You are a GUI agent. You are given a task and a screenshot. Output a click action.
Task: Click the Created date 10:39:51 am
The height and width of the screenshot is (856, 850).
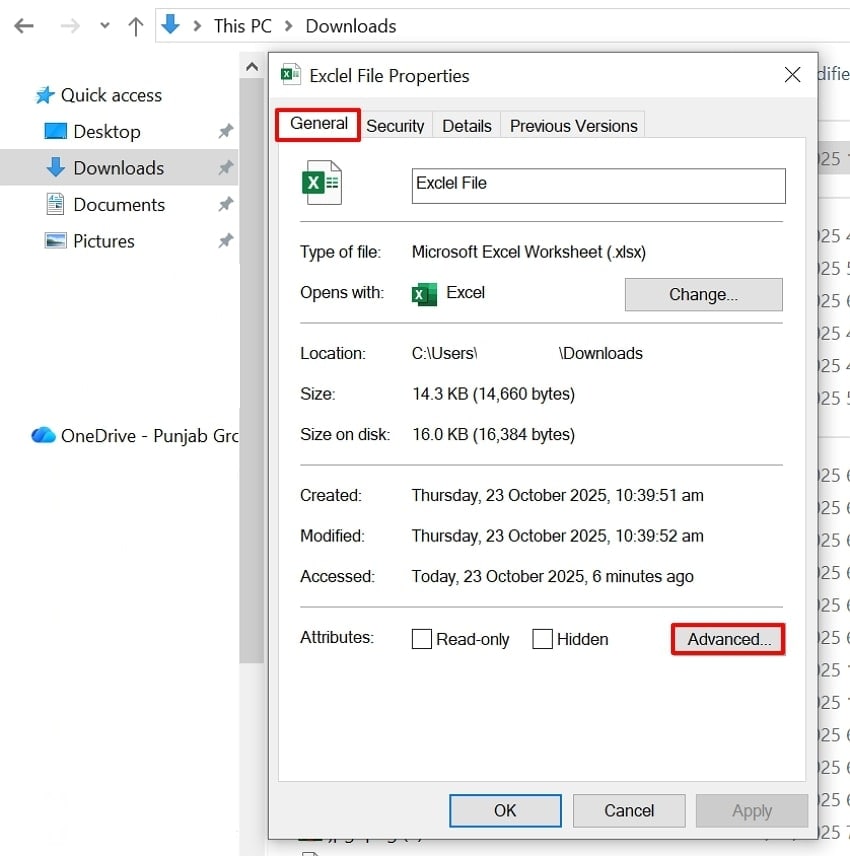click(557, 496)
